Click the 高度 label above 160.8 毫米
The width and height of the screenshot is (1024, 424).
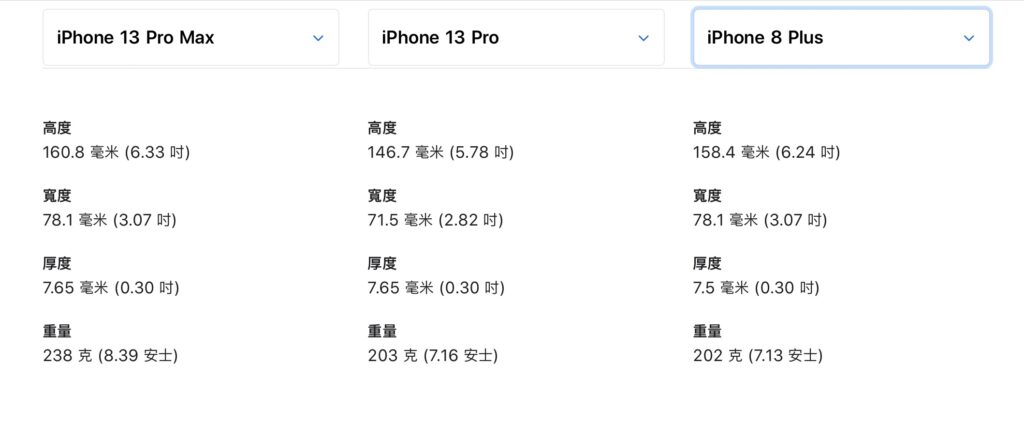pos(57,128)
